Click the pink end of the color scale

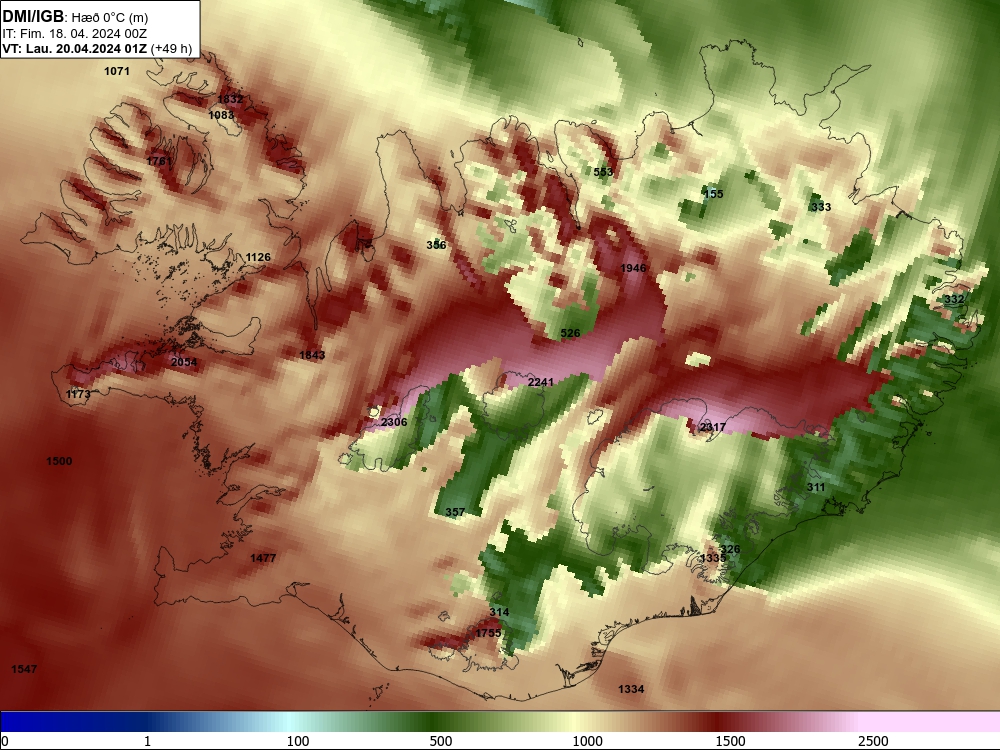click(x=931, y=721)
